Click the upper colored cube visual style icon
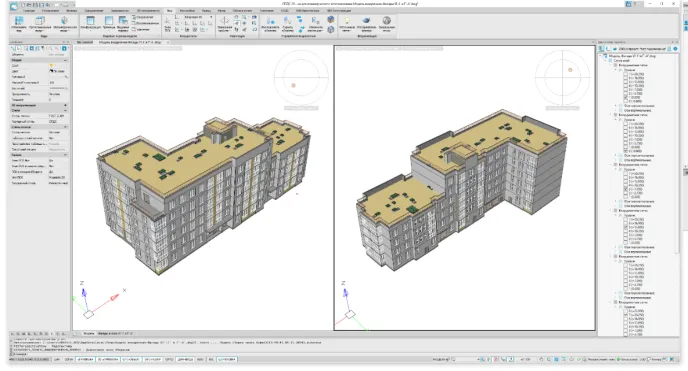This screenshot has height=371, width=688. pyautogui.click(x=330, y=19)
